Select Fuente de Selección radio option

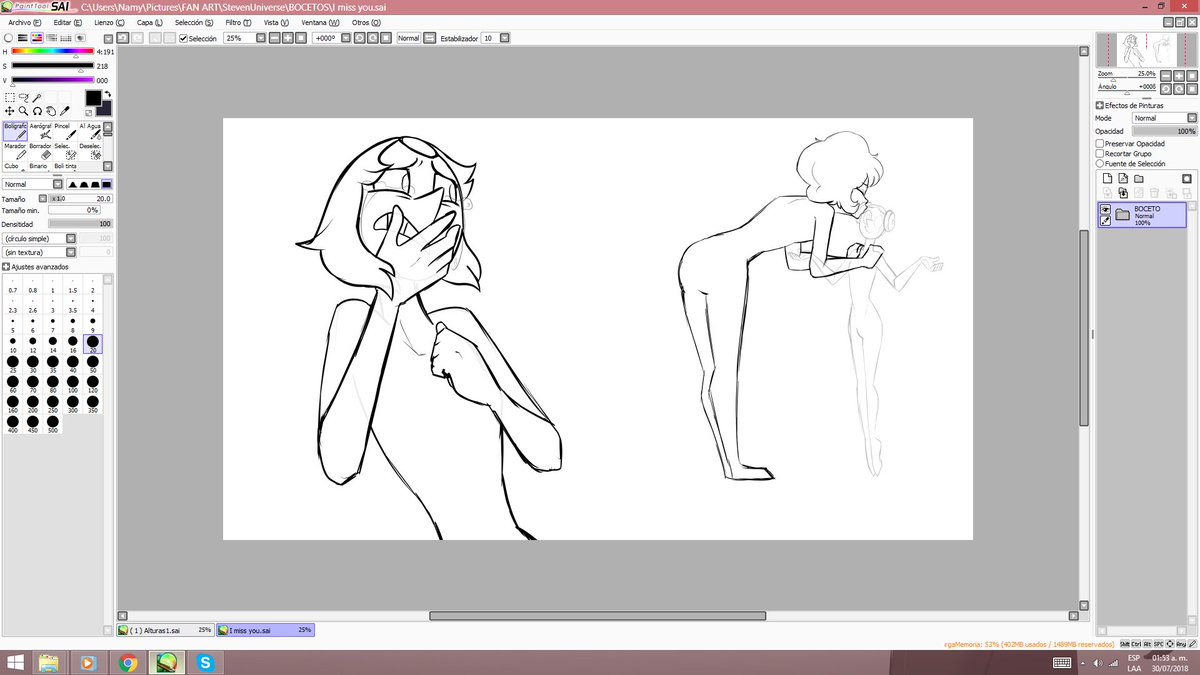(x=1100, y=163)
